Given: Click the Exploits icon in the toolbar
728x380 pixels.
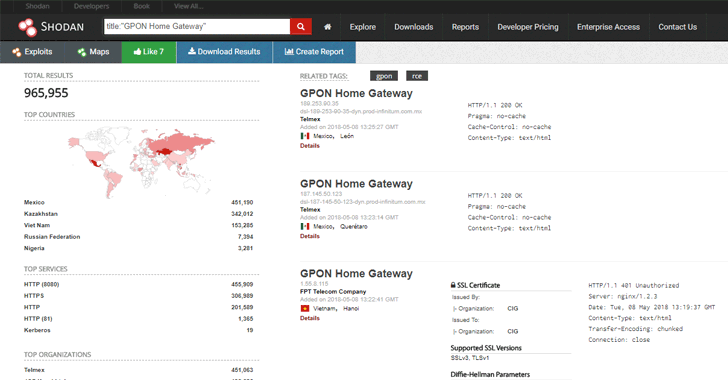Looking at the screenshot, I should (17, 52).
